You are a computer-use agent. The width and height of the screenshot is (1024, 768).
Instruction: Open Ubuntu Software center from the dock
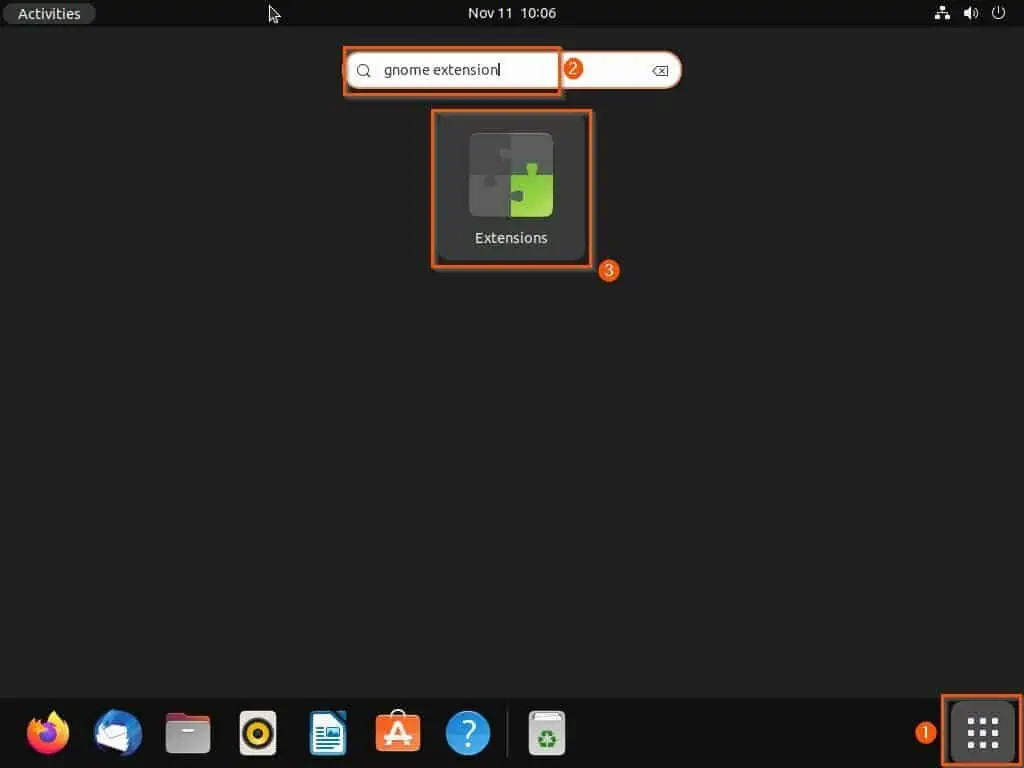[397, 731]
